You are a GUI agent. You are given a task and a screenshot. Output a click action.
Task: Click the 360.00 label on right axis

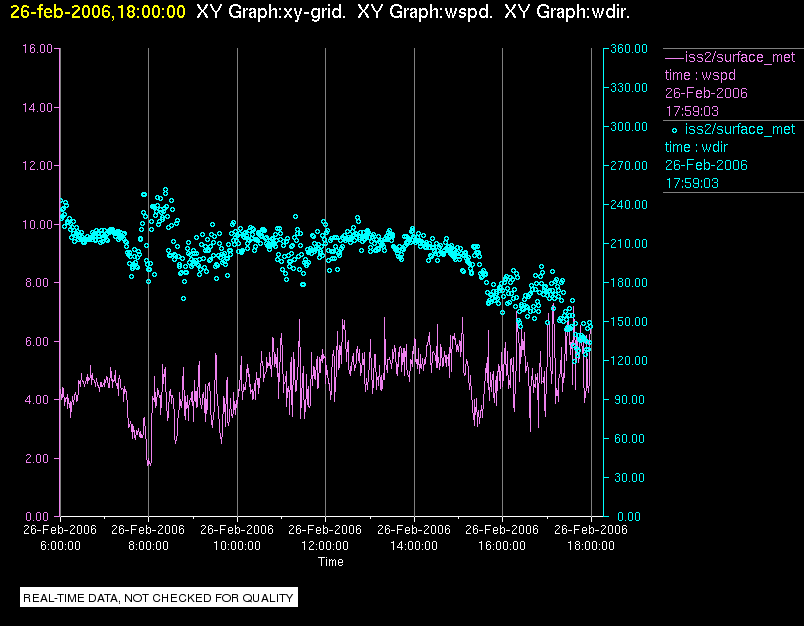pos(629,49)
